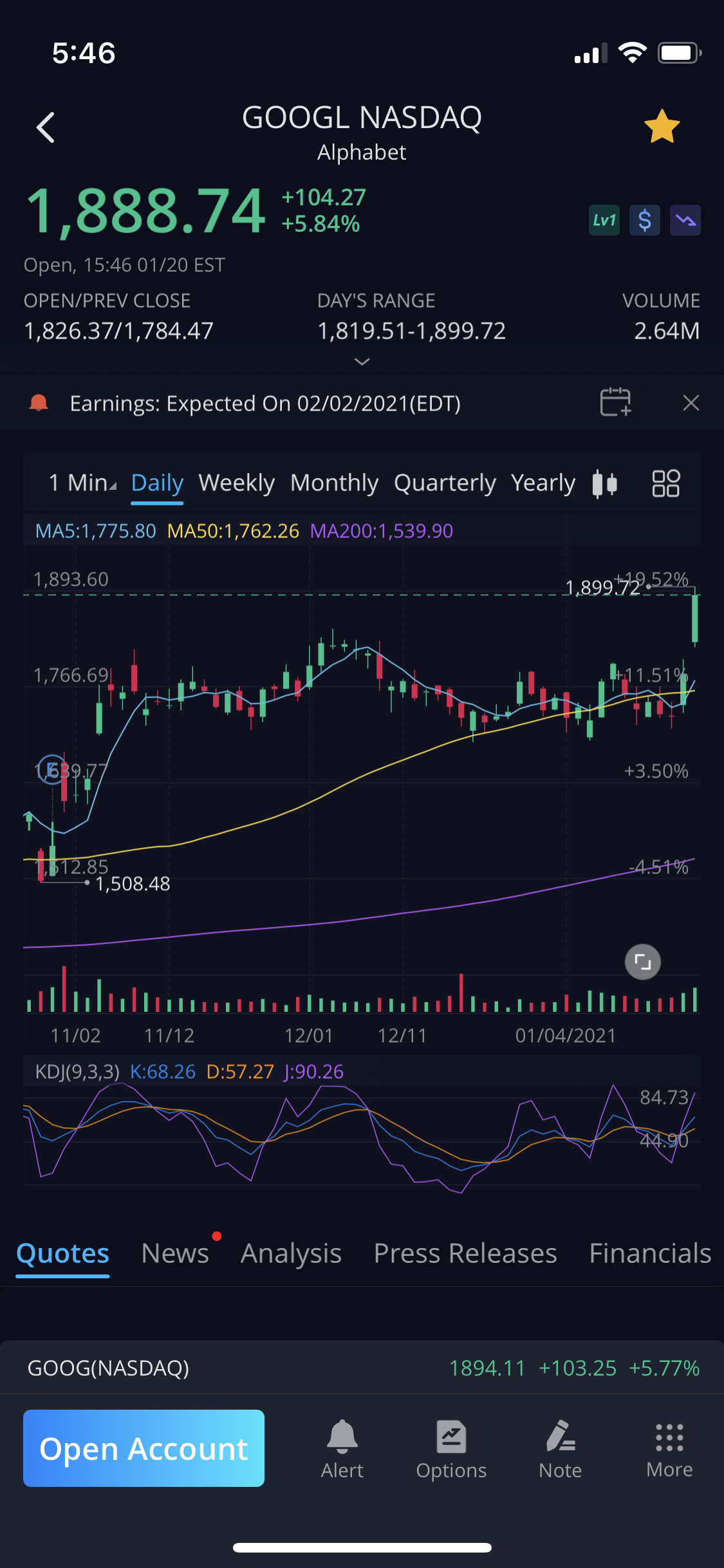Open chart indicators grid icon

665,483
